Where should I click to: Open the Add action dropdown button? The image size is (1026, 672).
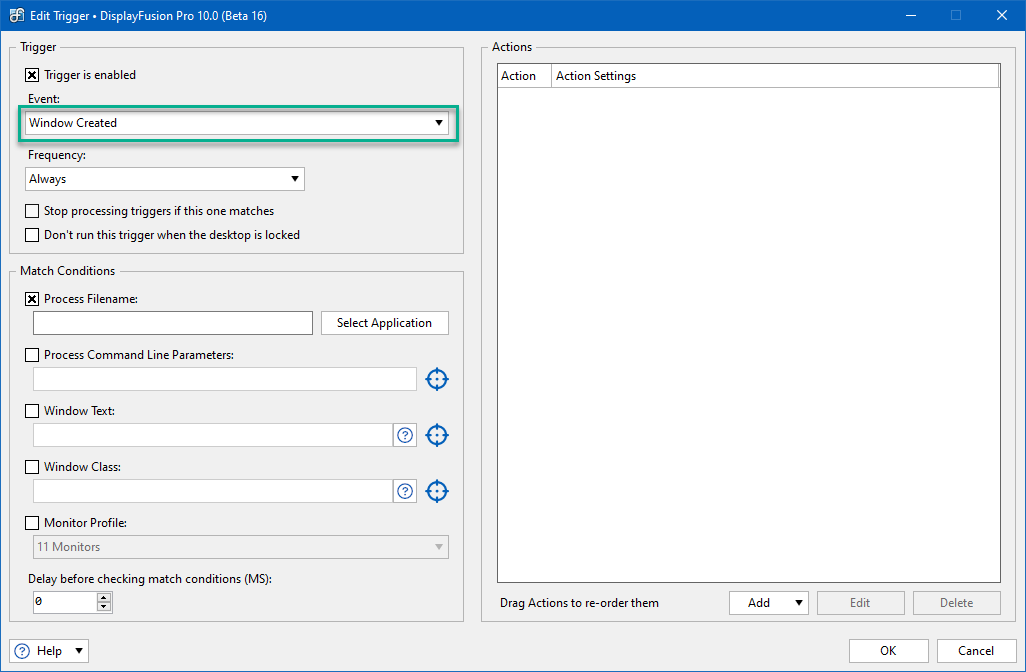768,603
